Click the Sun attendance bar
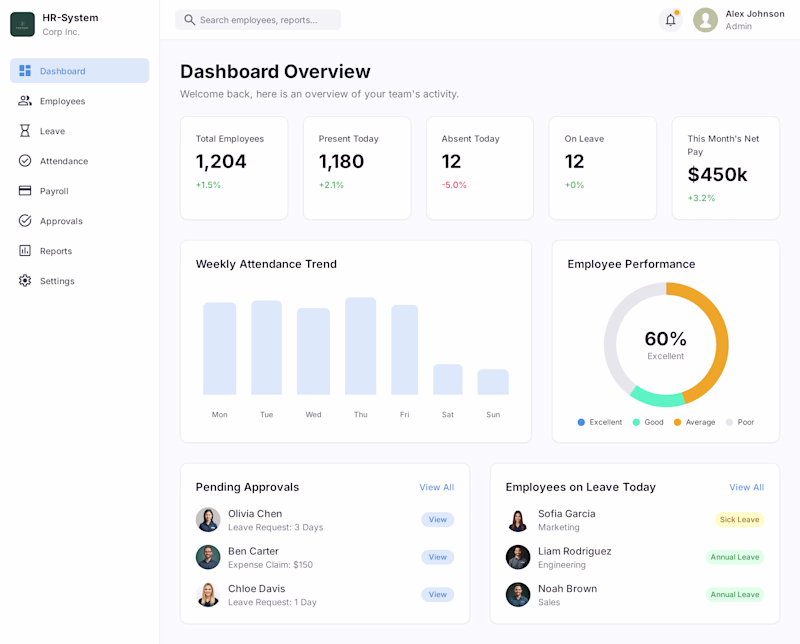The width and height of the screenshot is (800, 644). (x=493, y=382)
